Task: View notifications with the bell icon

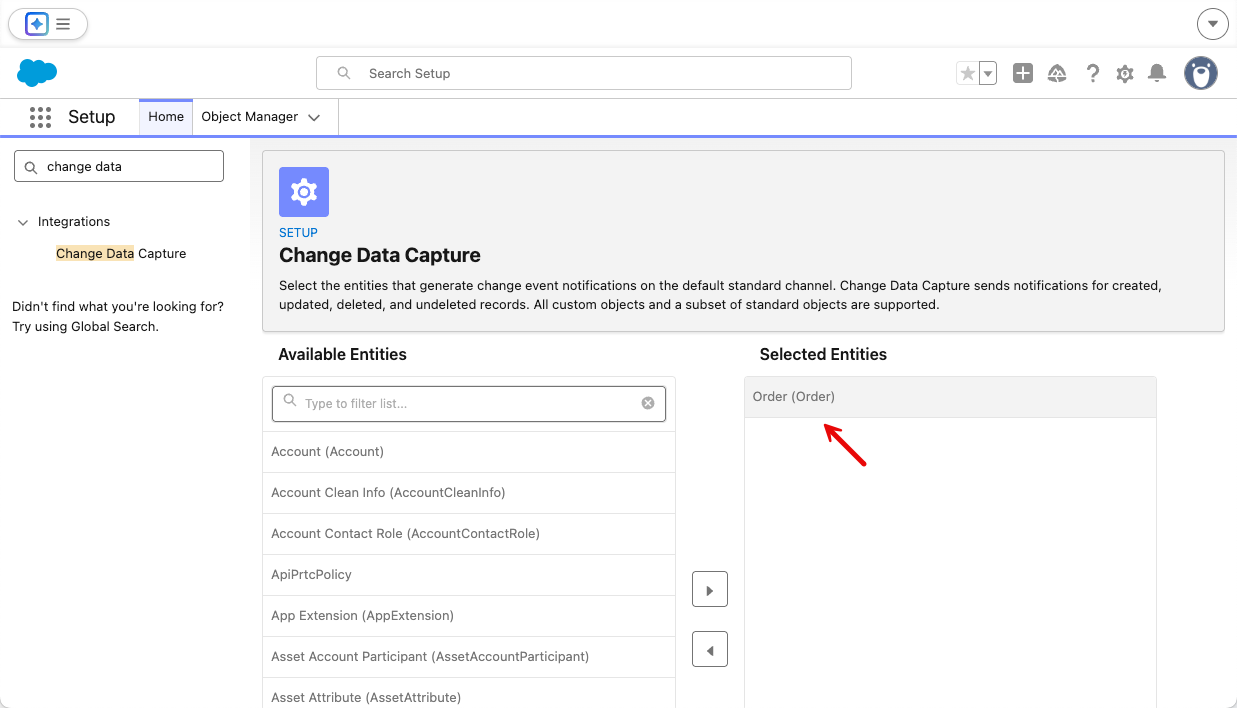Action: pos(1157,72)
